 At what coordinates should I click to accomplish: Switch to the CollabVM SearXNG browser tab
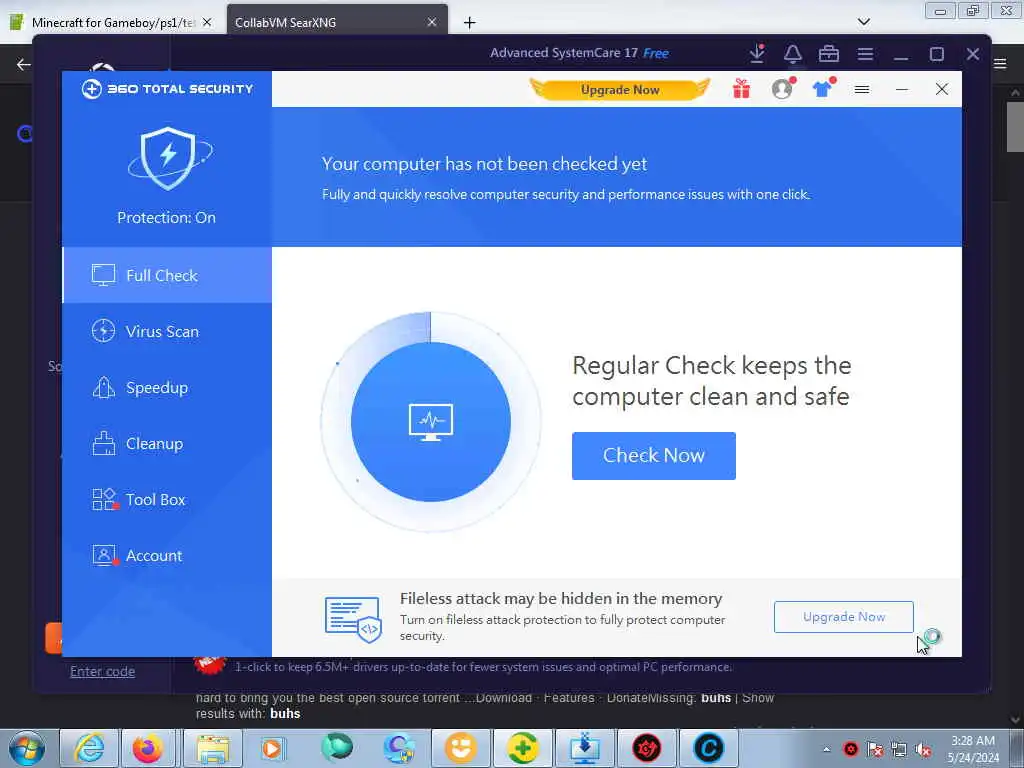tap(285, 22)
